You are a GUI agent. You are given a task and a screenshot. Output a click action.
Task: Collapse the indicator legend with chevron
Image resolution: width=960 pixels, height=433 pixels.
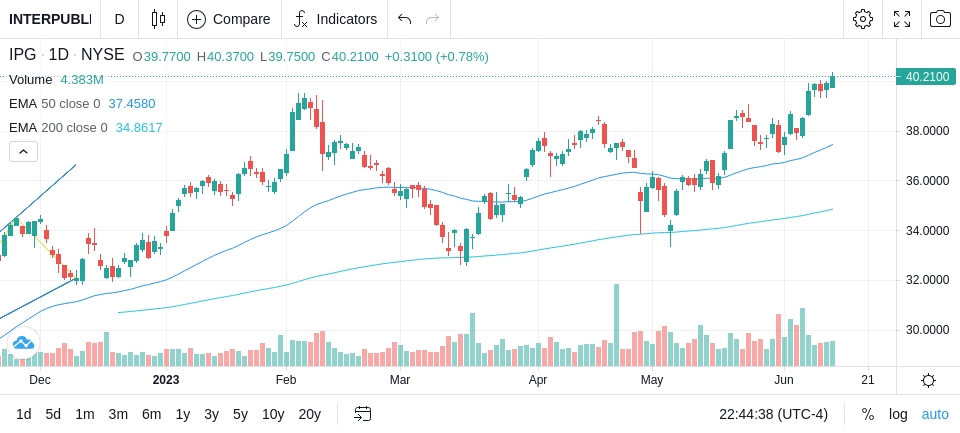[x=23, y=151]
